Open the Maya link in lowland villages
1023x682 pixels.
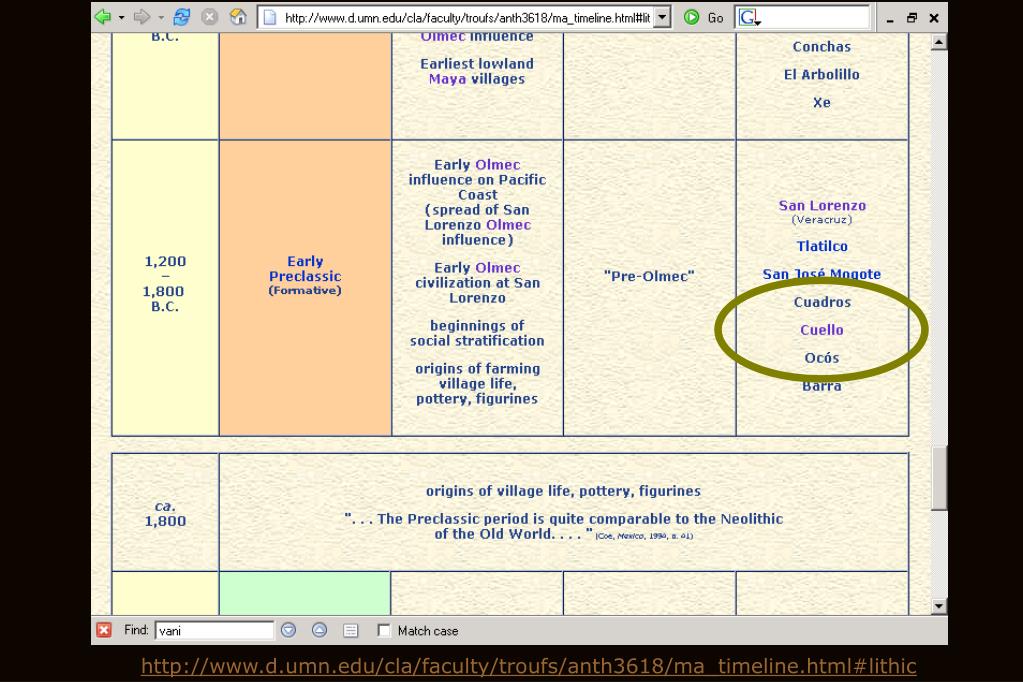pyautogui.click(x=447, y=79)
